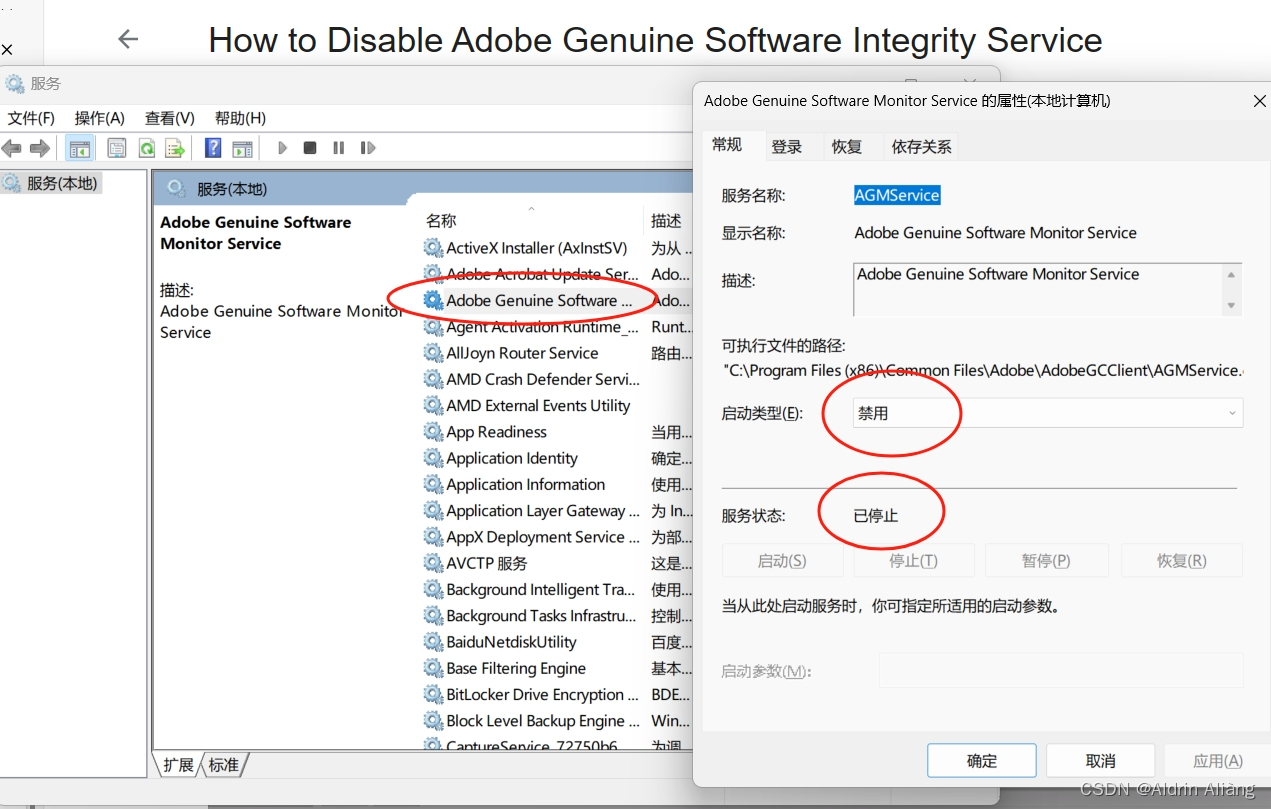This screenshot has height=809, width=1271.
Task: Click the Services window title gear icon
Action: pyautogui.click(x=14, y=84)
